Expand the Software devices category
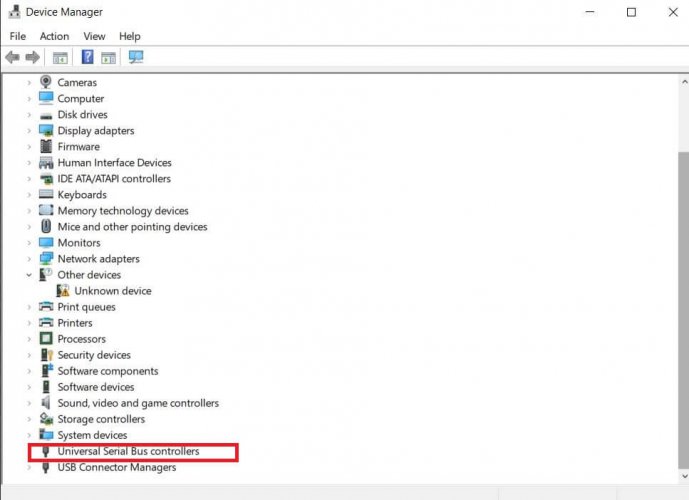Screen dimensions: 689x500 29,387
